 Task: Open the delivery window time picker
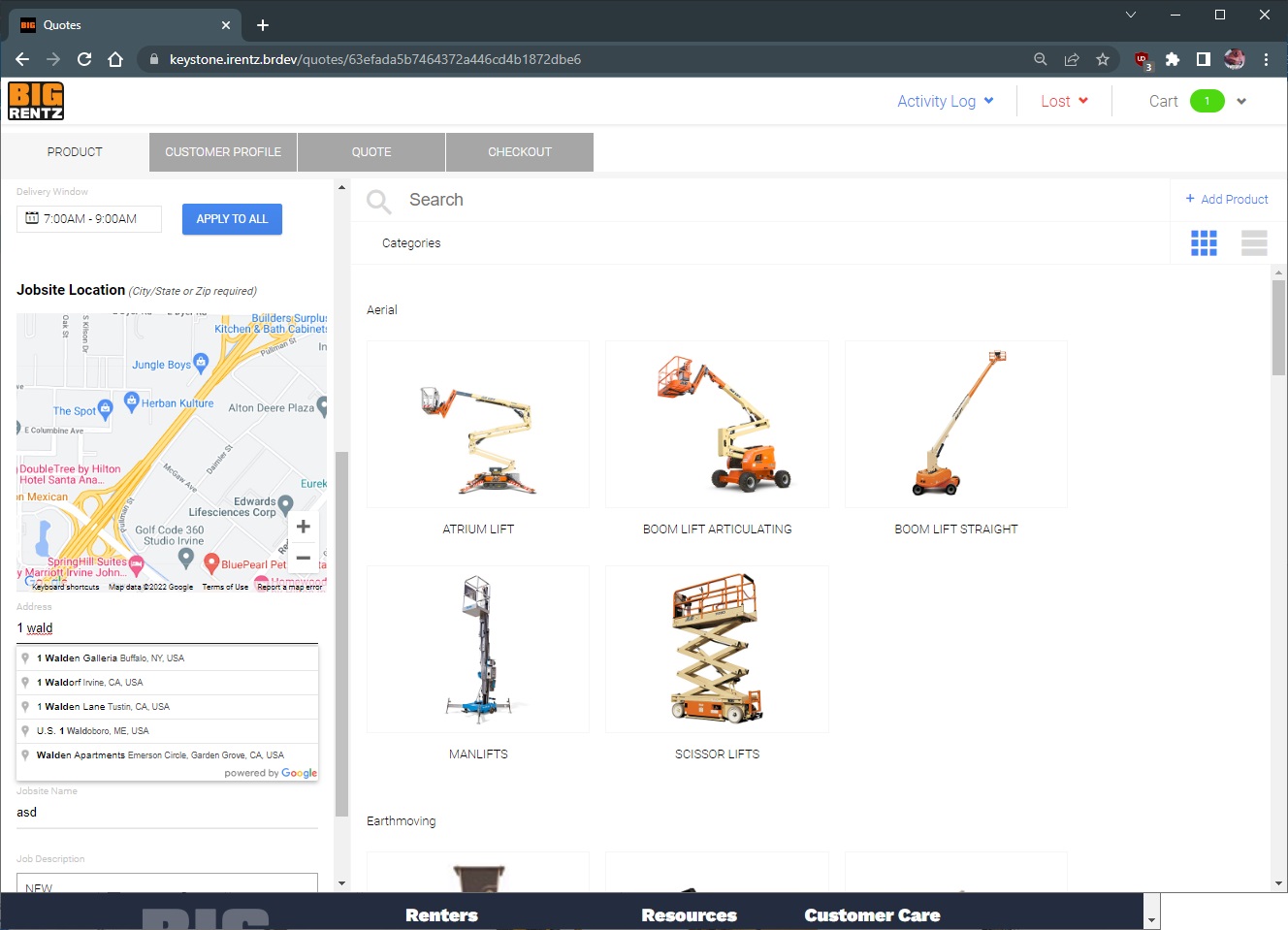[x=89, y=219]
